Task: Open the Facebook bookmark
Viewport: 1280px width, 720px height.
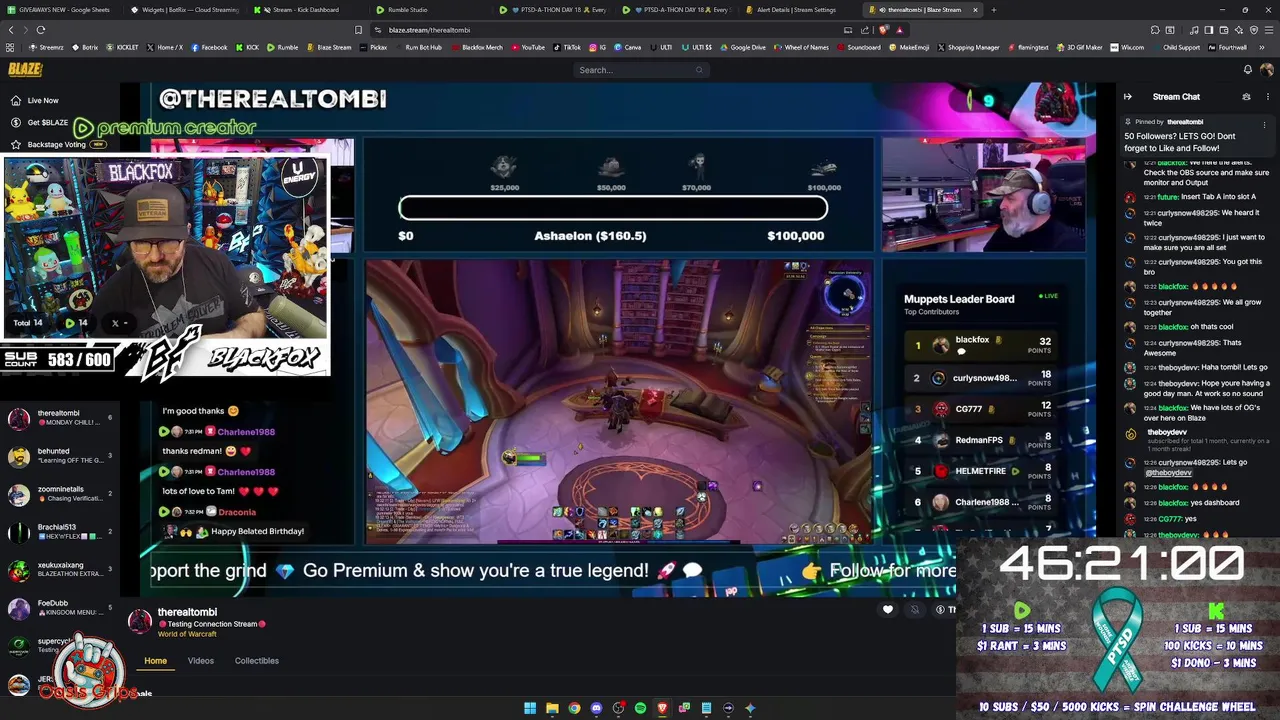Action: tap(210, 47)
